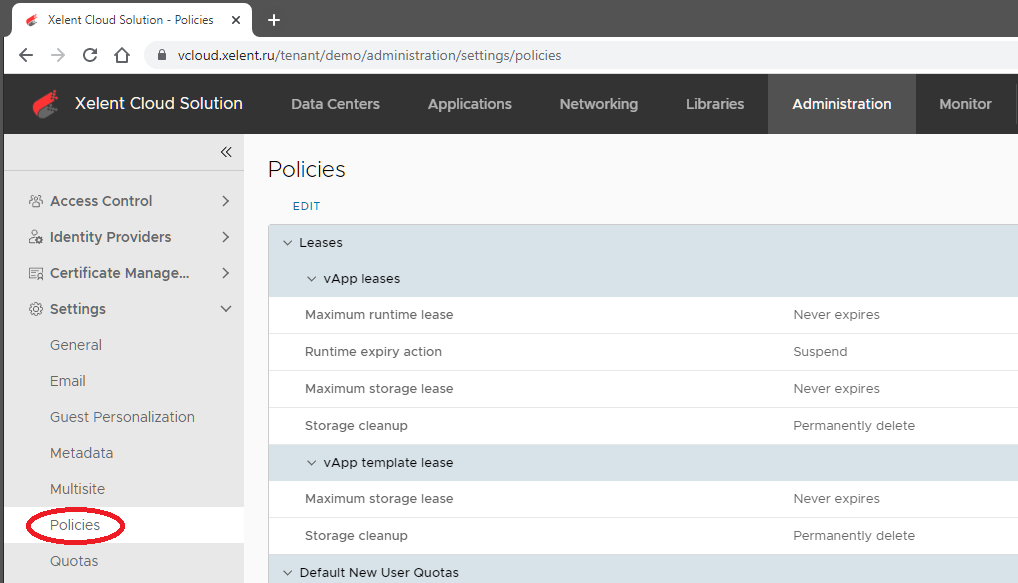Click the Settings label in sidebar
The width and height of the screenshot is (1018, 583).
(x=78, y=309)
